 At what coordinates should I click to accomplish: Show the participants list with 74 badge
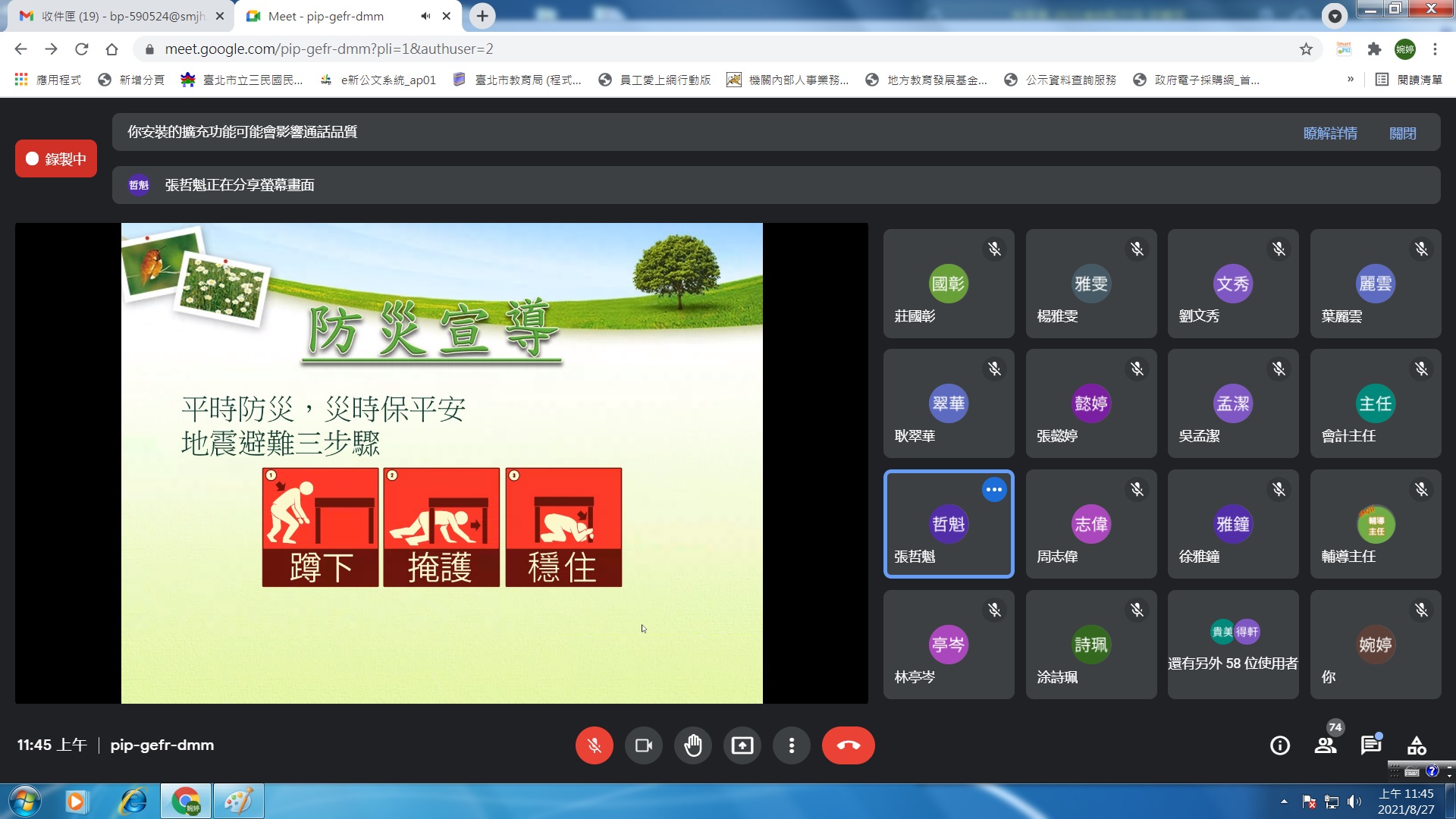click(x=1326, y=745)
